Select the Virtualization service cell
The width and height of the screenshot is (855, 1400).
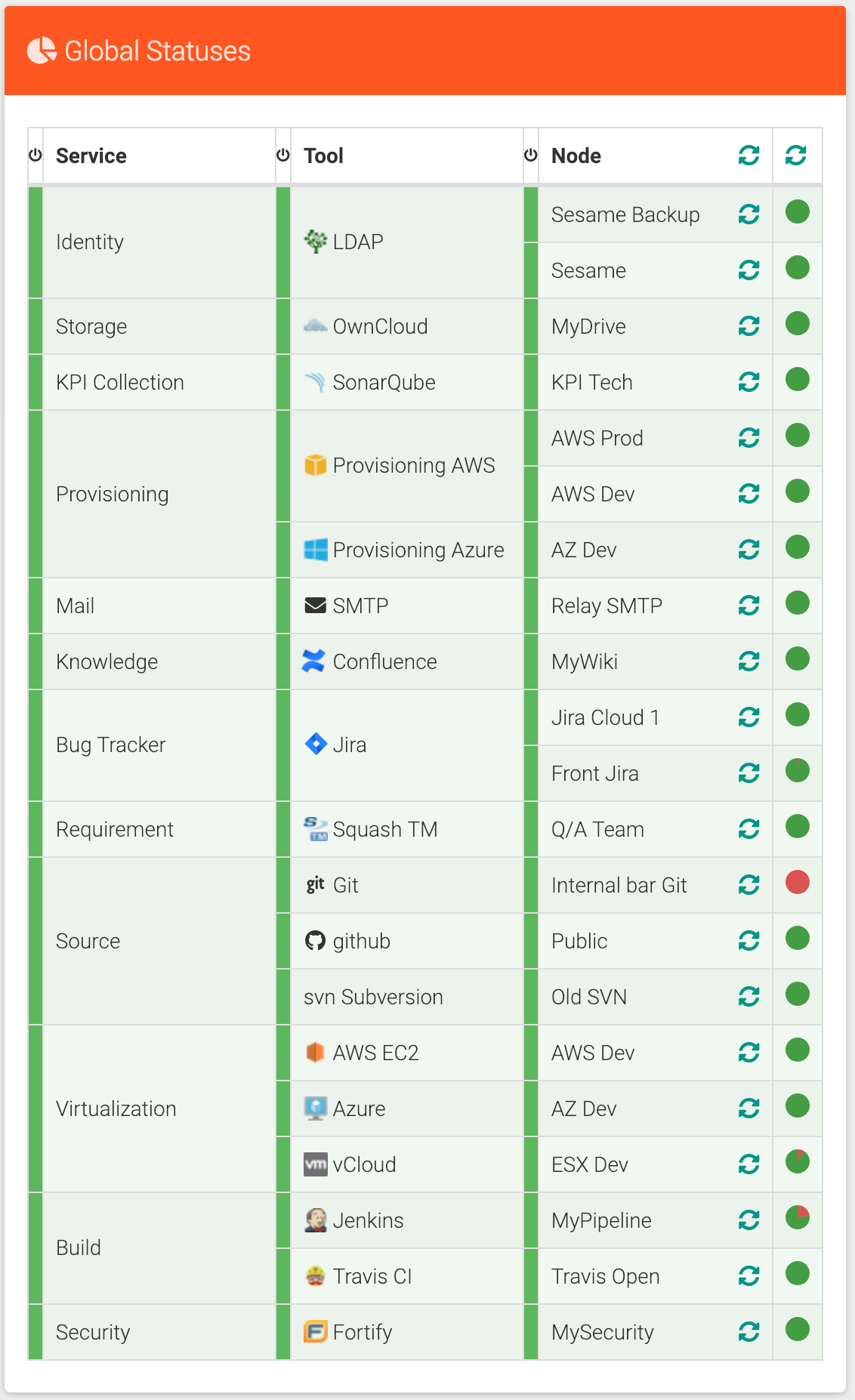[159, 1109]
